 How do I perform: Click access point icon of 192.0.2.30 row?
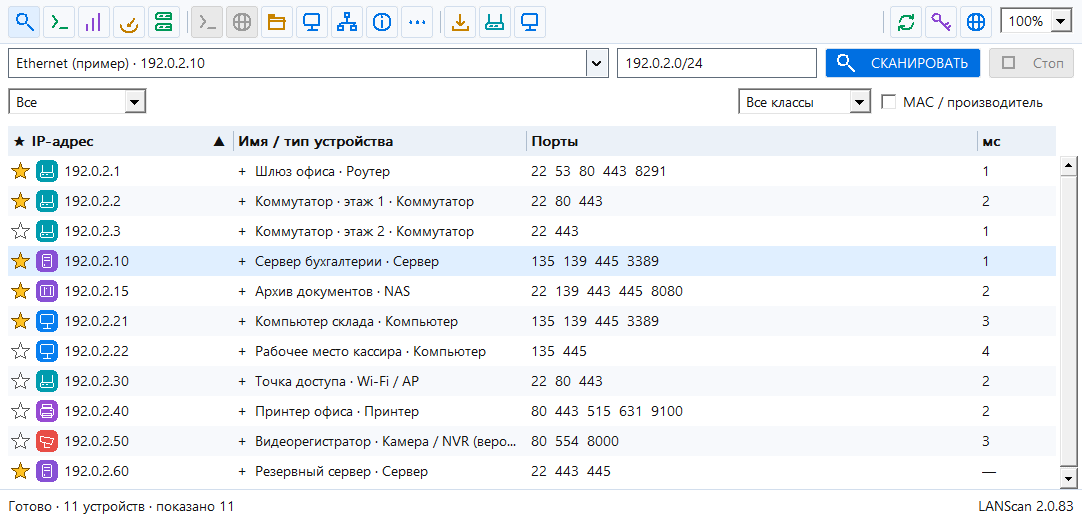(x=47, y=382)
